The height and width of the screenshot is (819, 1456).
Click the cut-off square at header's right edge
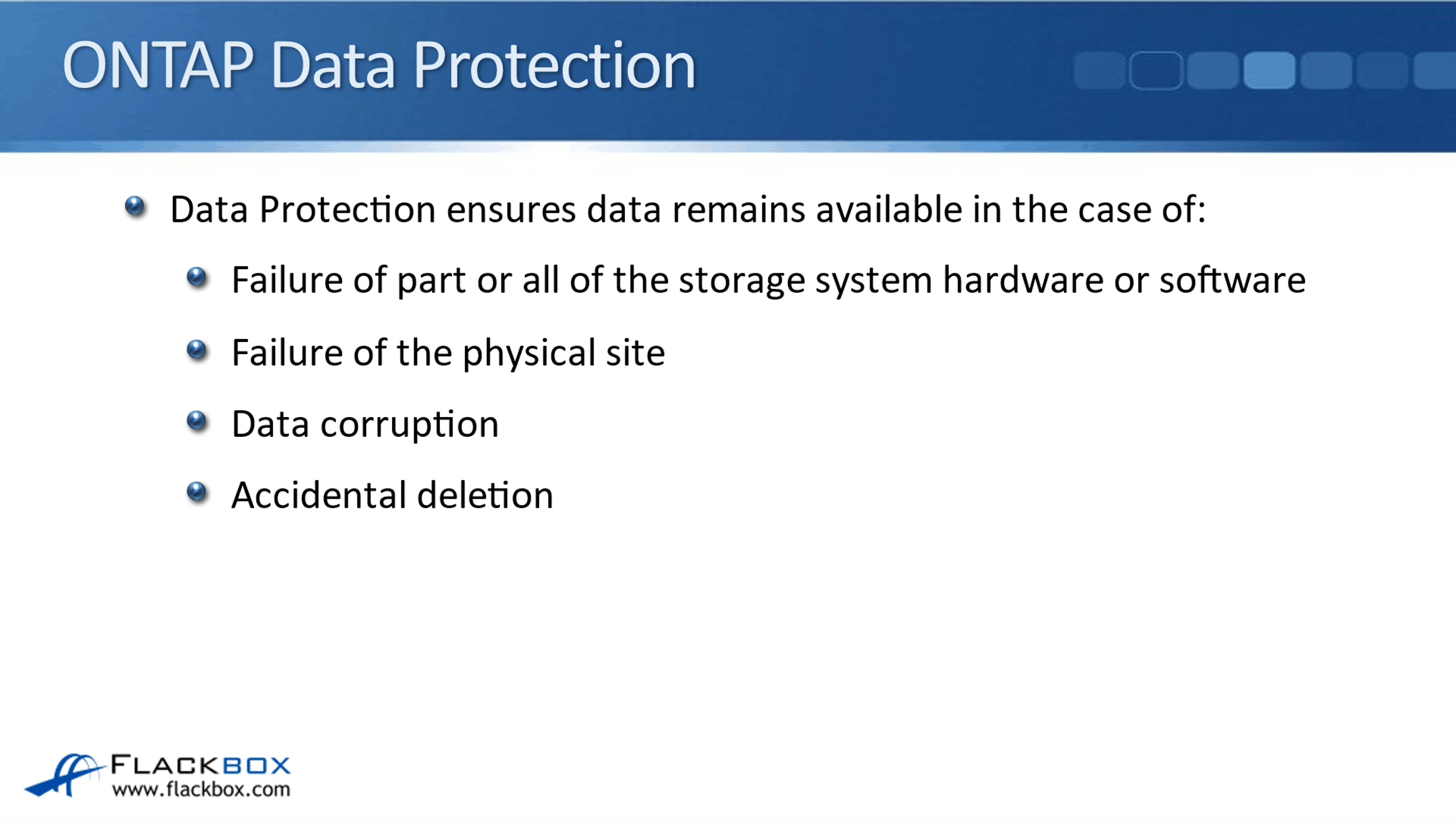pos(1436,70)
